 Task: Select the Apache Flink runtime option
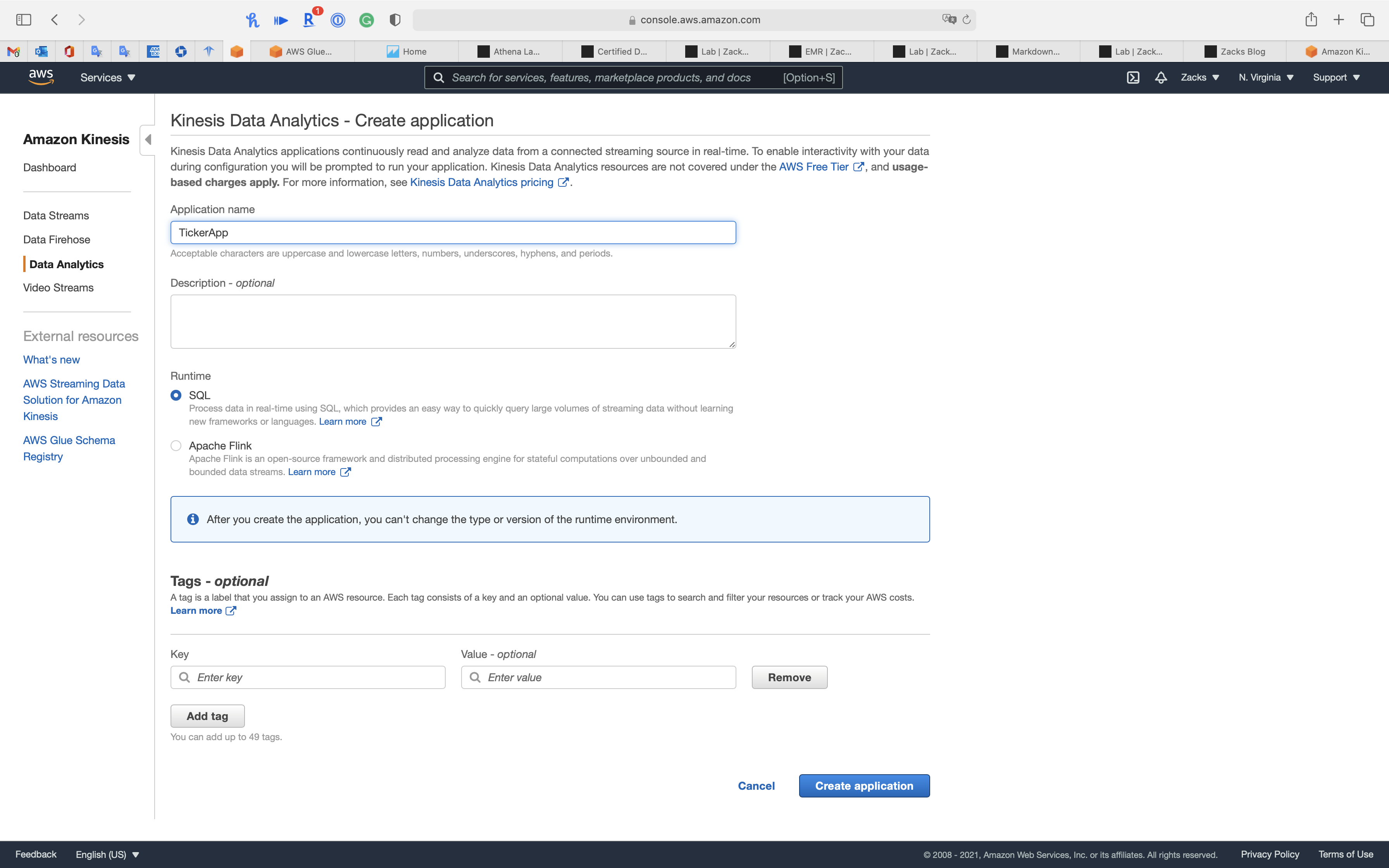point(176,446)
